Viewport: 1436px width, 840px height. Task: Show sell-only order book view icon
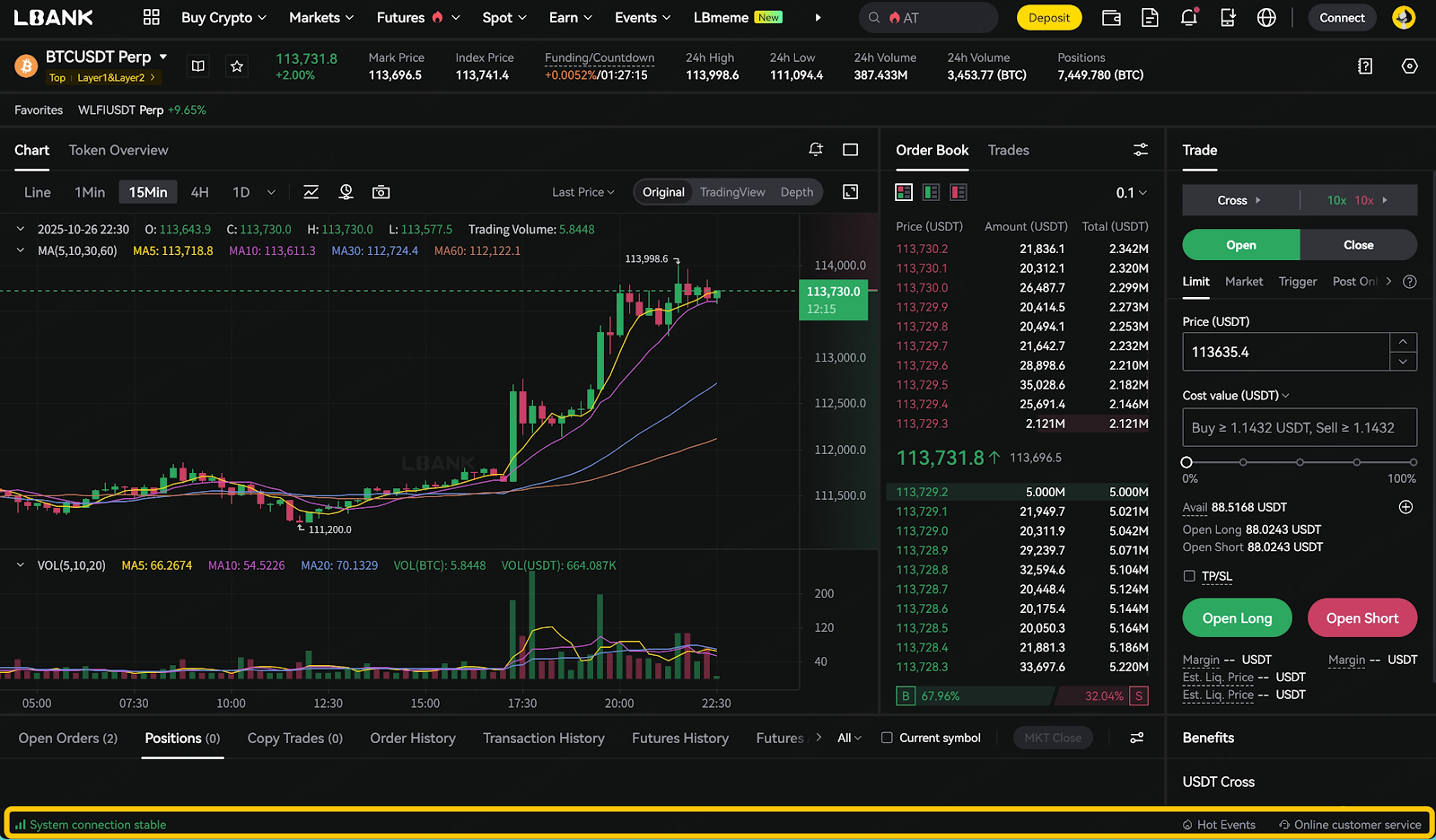point(959,192)
